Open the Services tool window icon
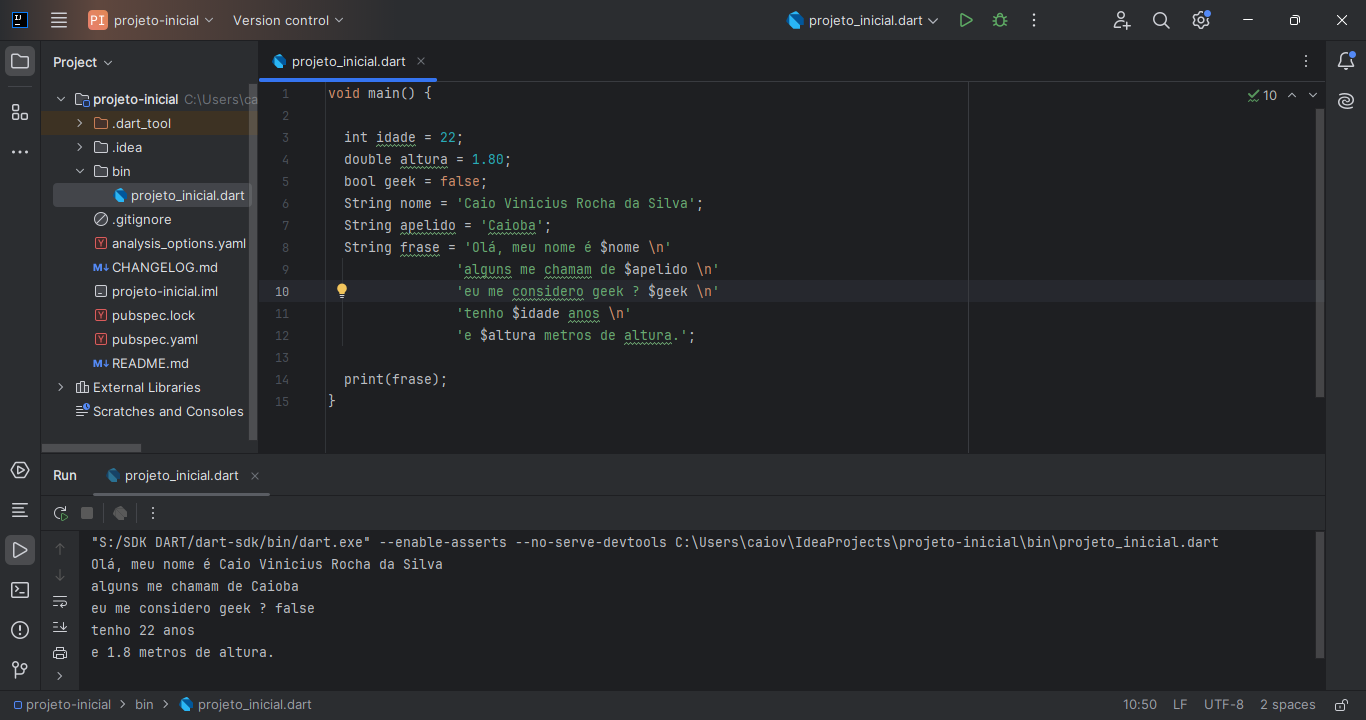1366x720 pixels. point(20,470)
